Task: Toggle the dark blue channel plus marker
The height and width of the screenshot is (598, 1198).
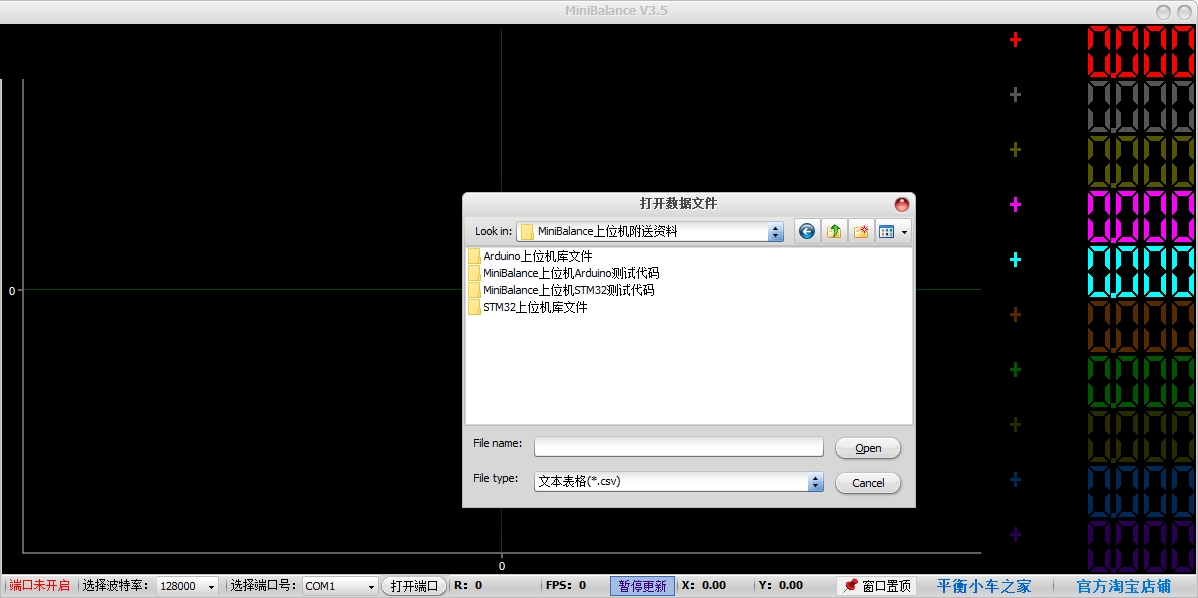Action: click(1015, 480)
